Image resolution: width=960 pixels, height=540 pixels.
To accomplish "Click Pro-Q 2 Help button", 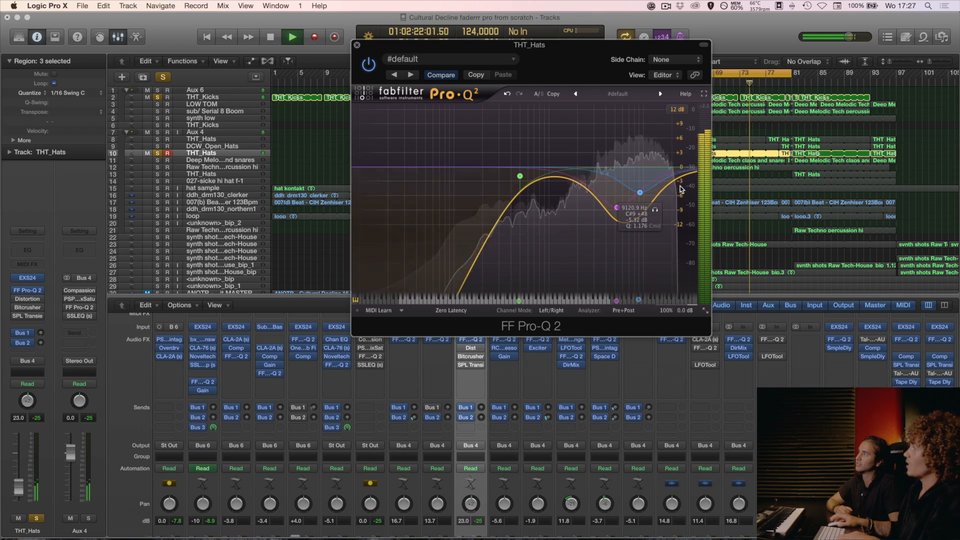I will pos(685,94).
